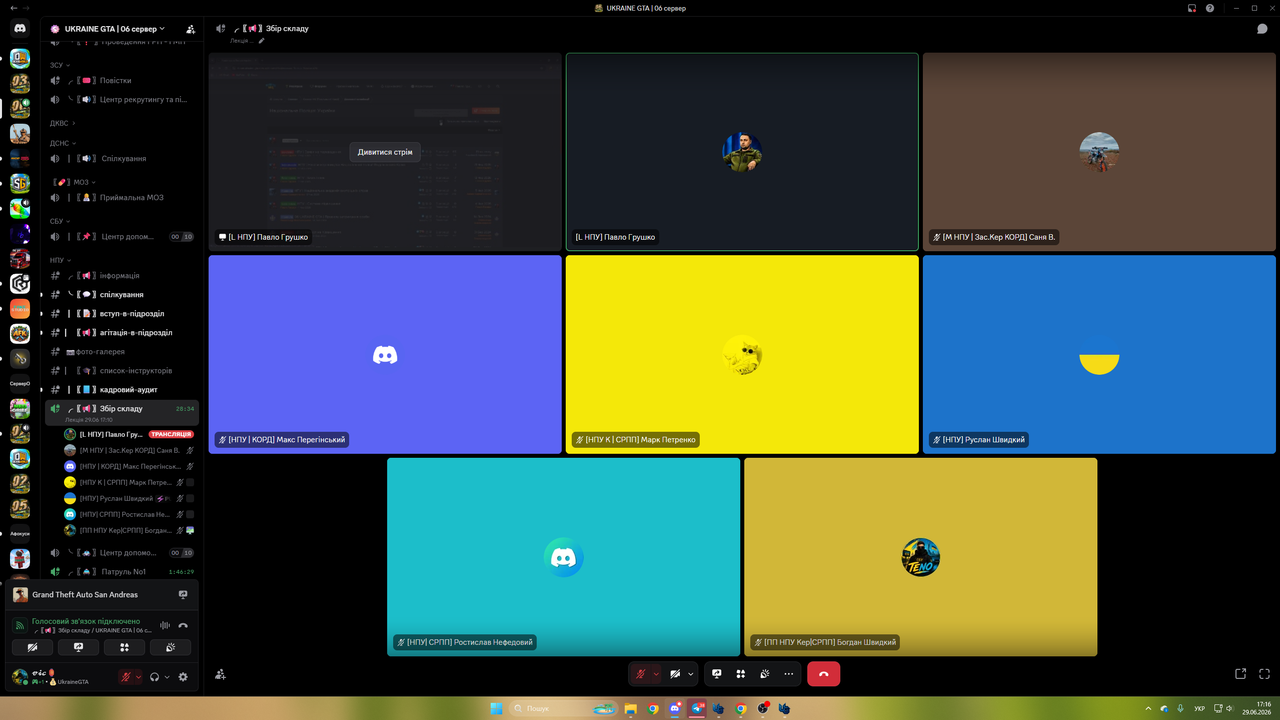Open soundboard button in the voice panel
This screenshot has width=1280, height=720.
[170, 647]
